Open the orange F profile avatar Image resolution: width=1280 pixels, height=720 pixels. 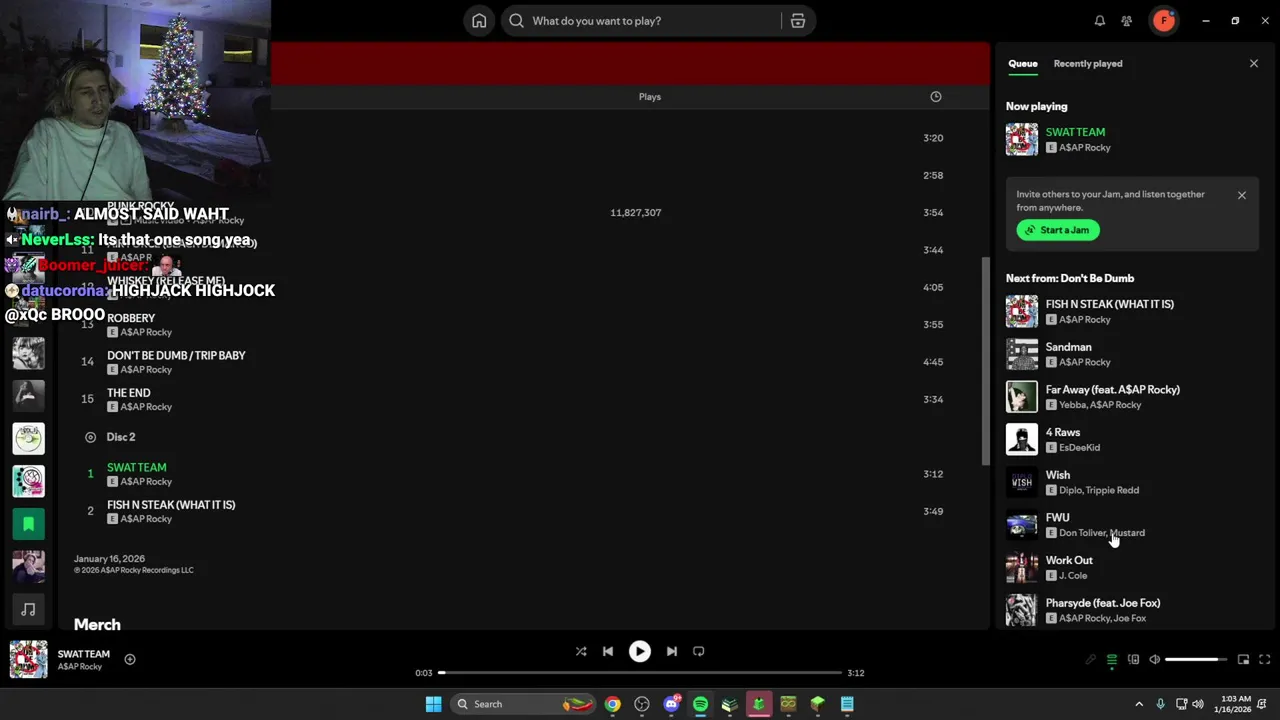coord(1164,21)
